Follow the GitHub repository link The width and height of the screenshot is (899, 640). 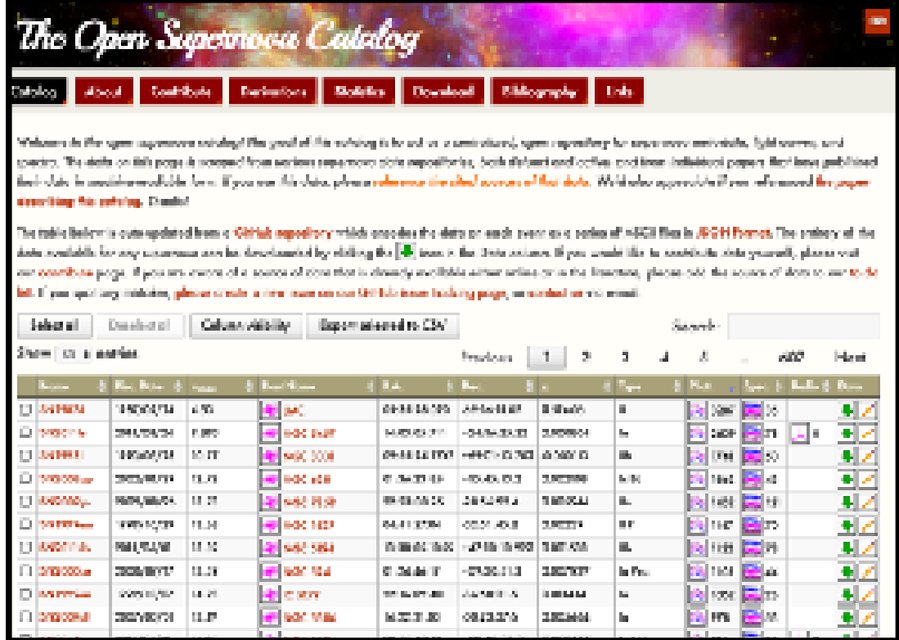point(283,233)
